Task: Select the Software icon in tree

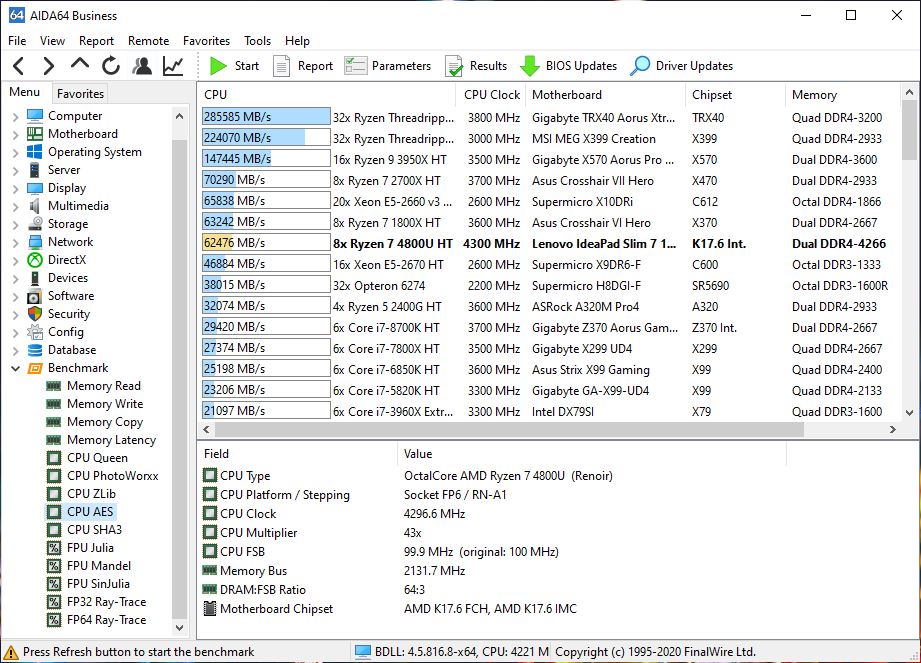Action: [35, 296]
